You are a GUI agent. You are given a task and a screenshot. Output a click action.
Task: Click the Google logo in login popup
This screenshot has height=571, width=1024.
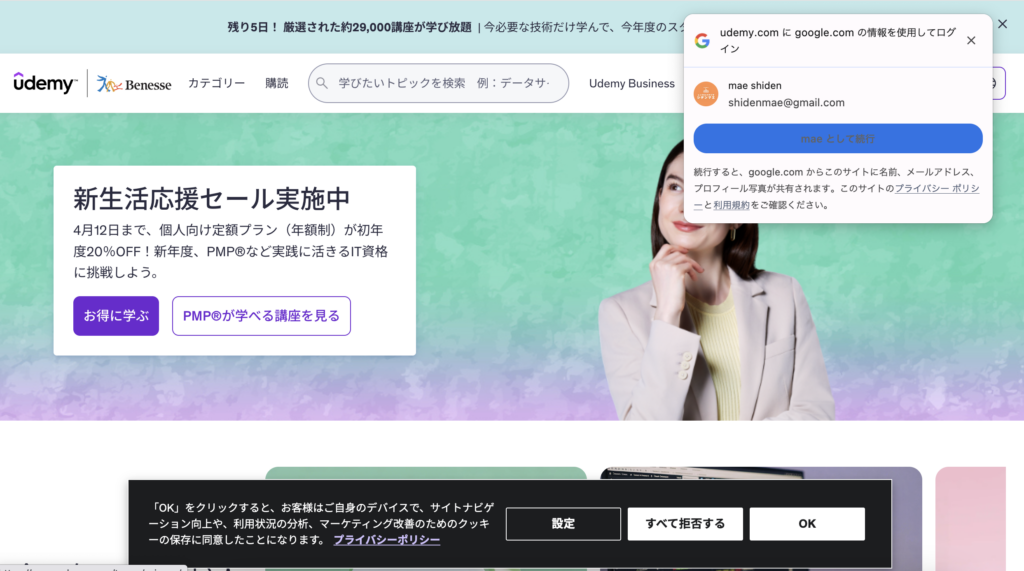tap(702, 41)
